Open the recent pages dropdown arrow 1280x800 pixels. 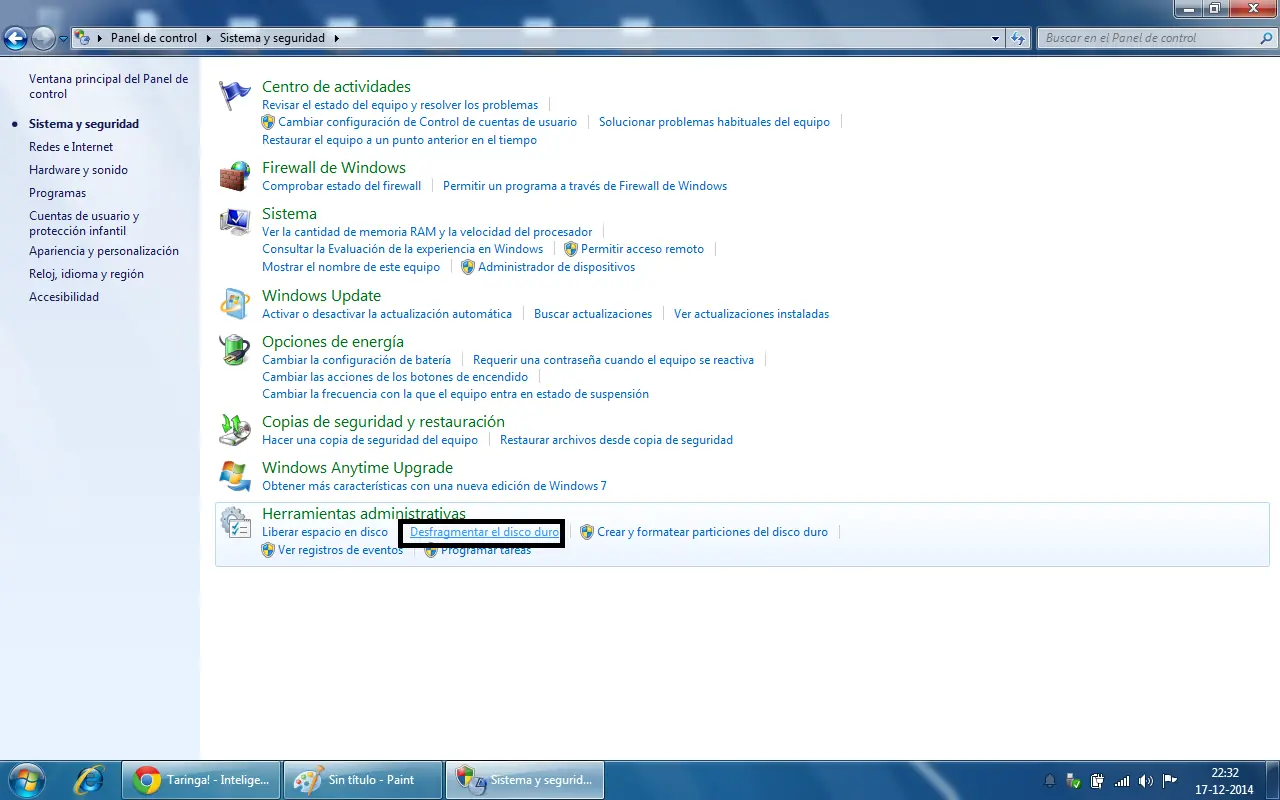64,39
